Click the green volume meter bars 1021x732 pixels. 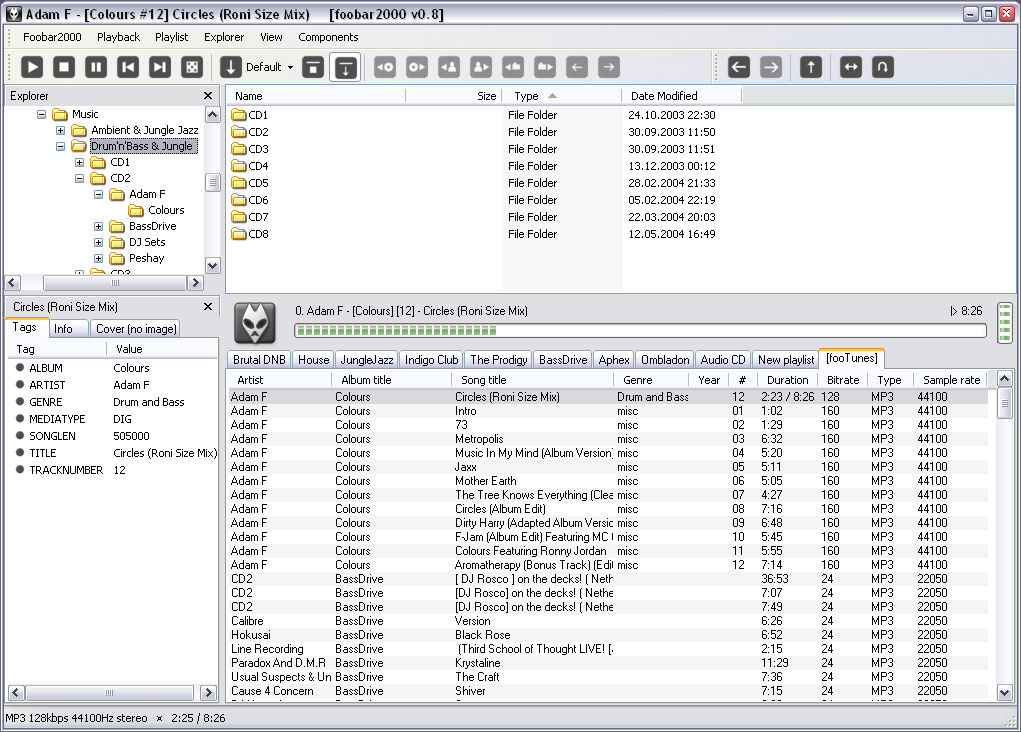point(1005,323)
